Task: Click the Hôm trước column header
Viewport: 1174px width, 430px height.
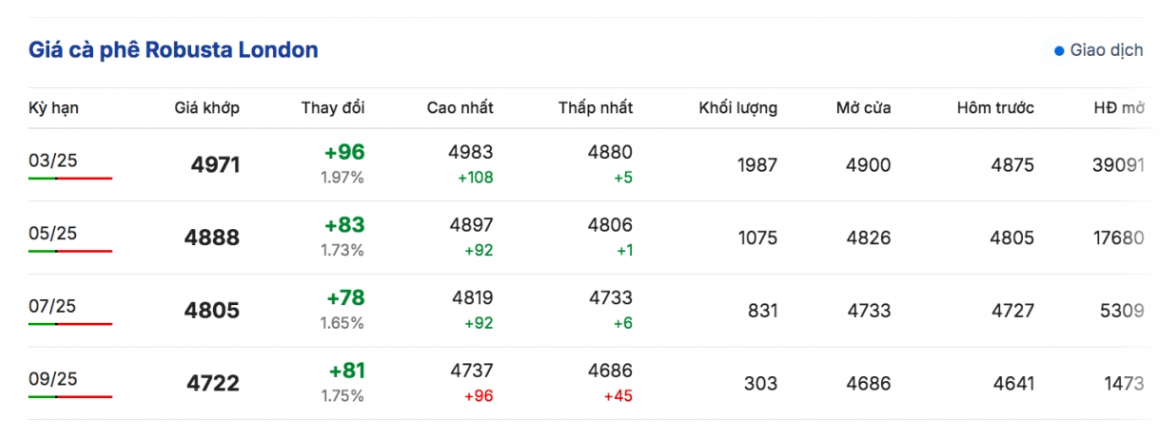Action: [996, 108]
